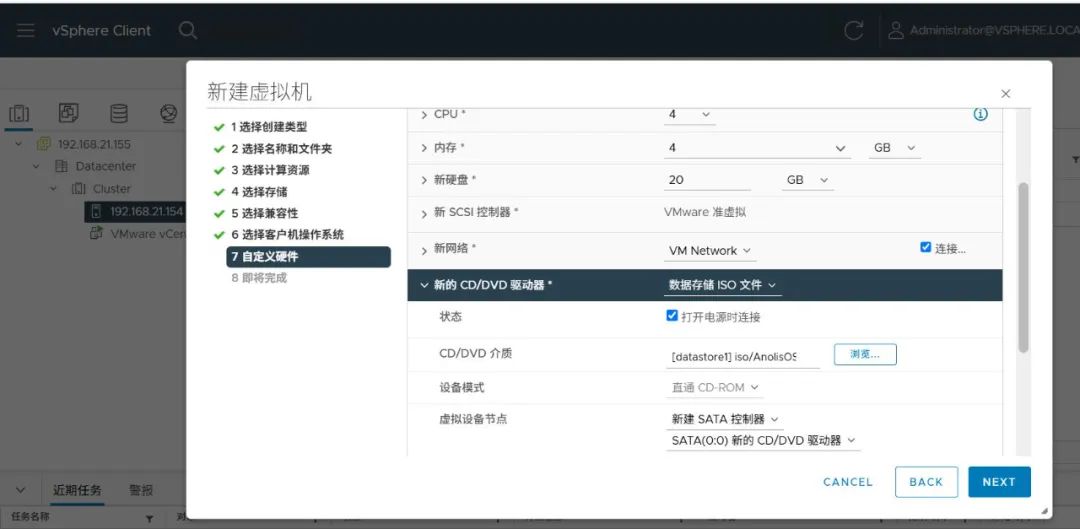Open the disk size unit GB dropdown

pyautogui.click(x=807, y=180)
